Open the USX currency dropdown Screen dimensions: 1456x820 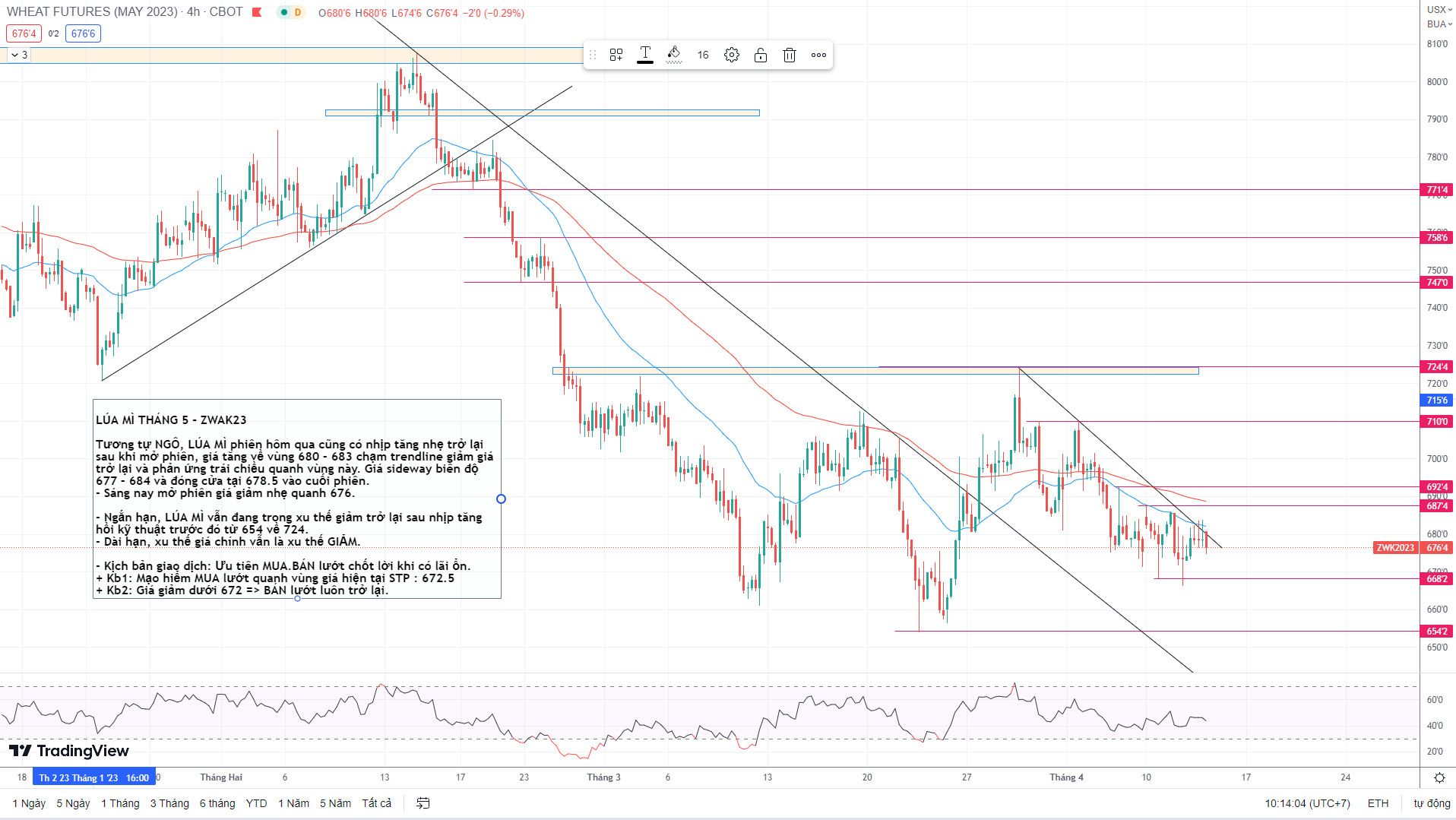pos(1438,9)
